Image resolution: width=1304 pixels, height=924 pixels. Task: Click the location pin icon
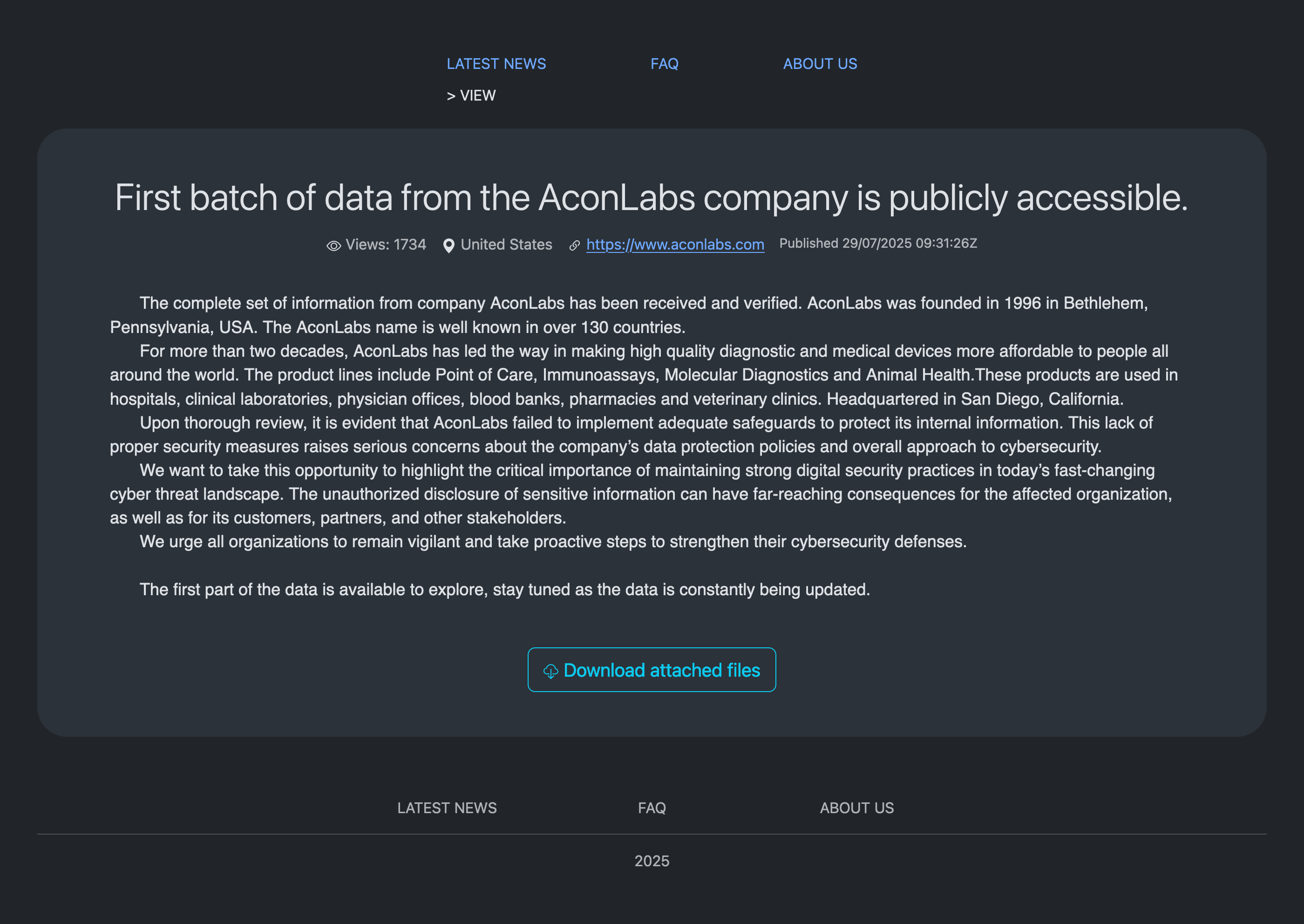click(x=449, y=246)
